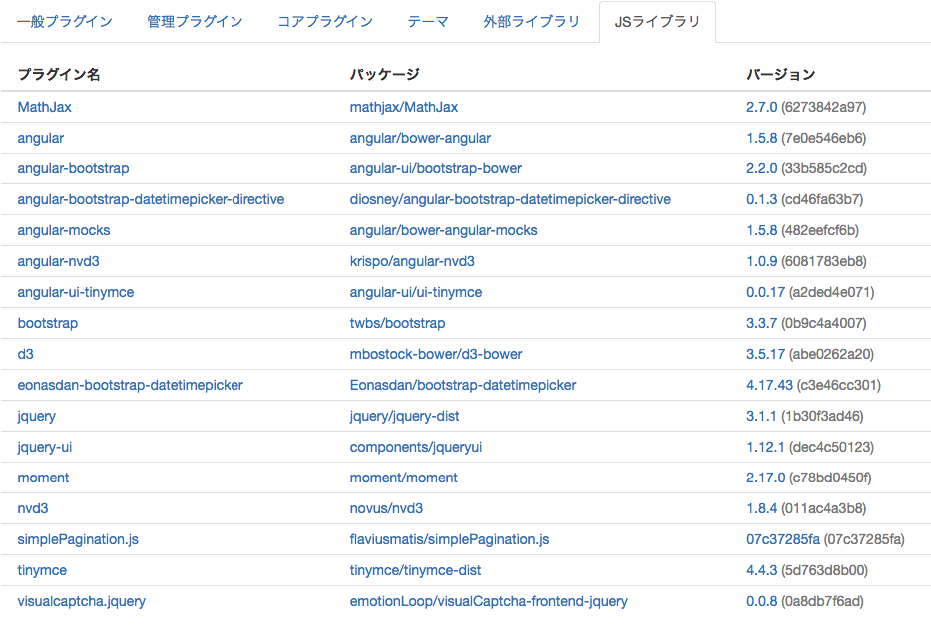The height and width of the screenshot is (637, 931).
Task: Click version 1.5.8 of angular-mocks
Action: pos(761,230)
